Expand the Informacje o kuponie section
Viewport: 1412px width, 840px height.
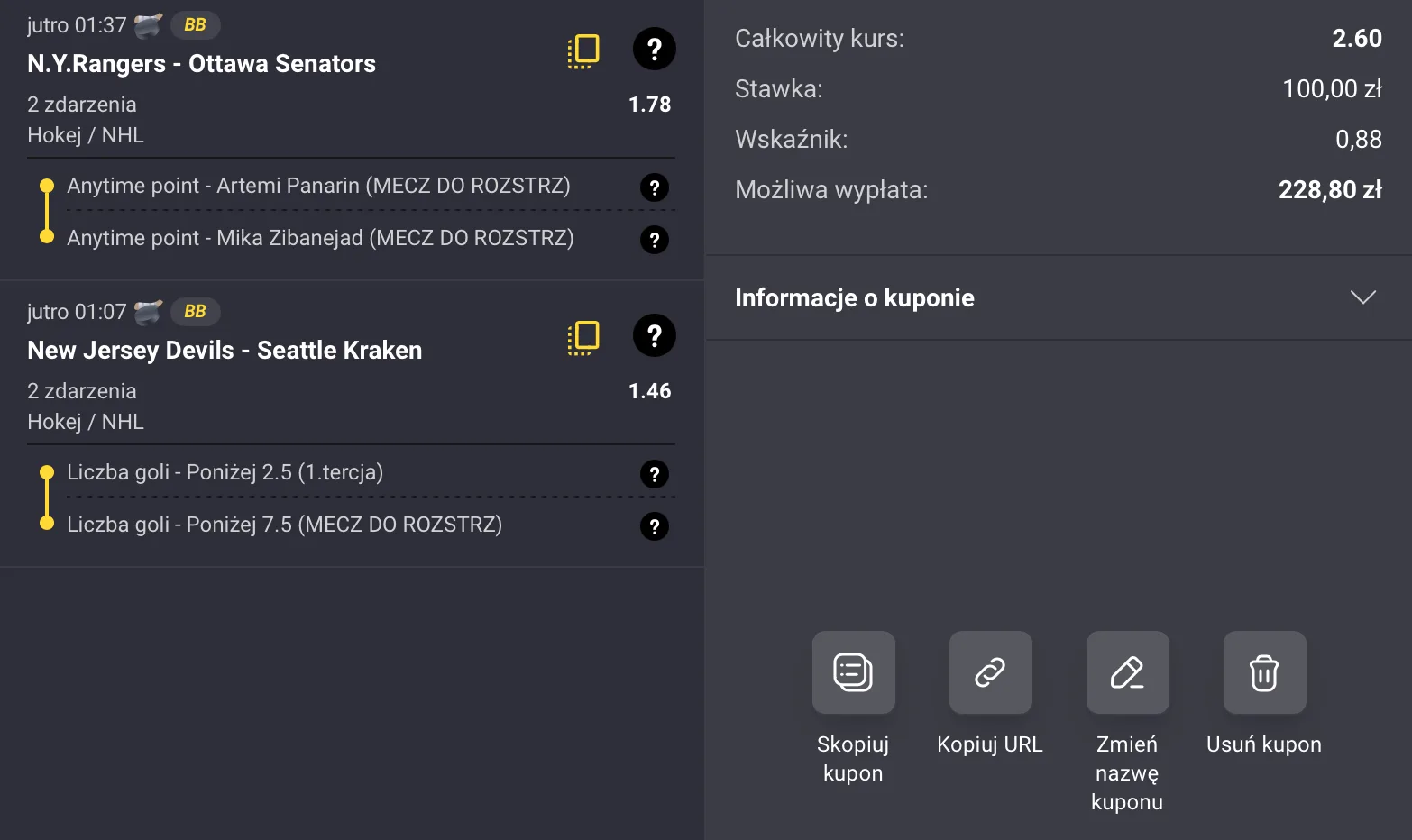pyautogui.click(x=1363, y=297)
